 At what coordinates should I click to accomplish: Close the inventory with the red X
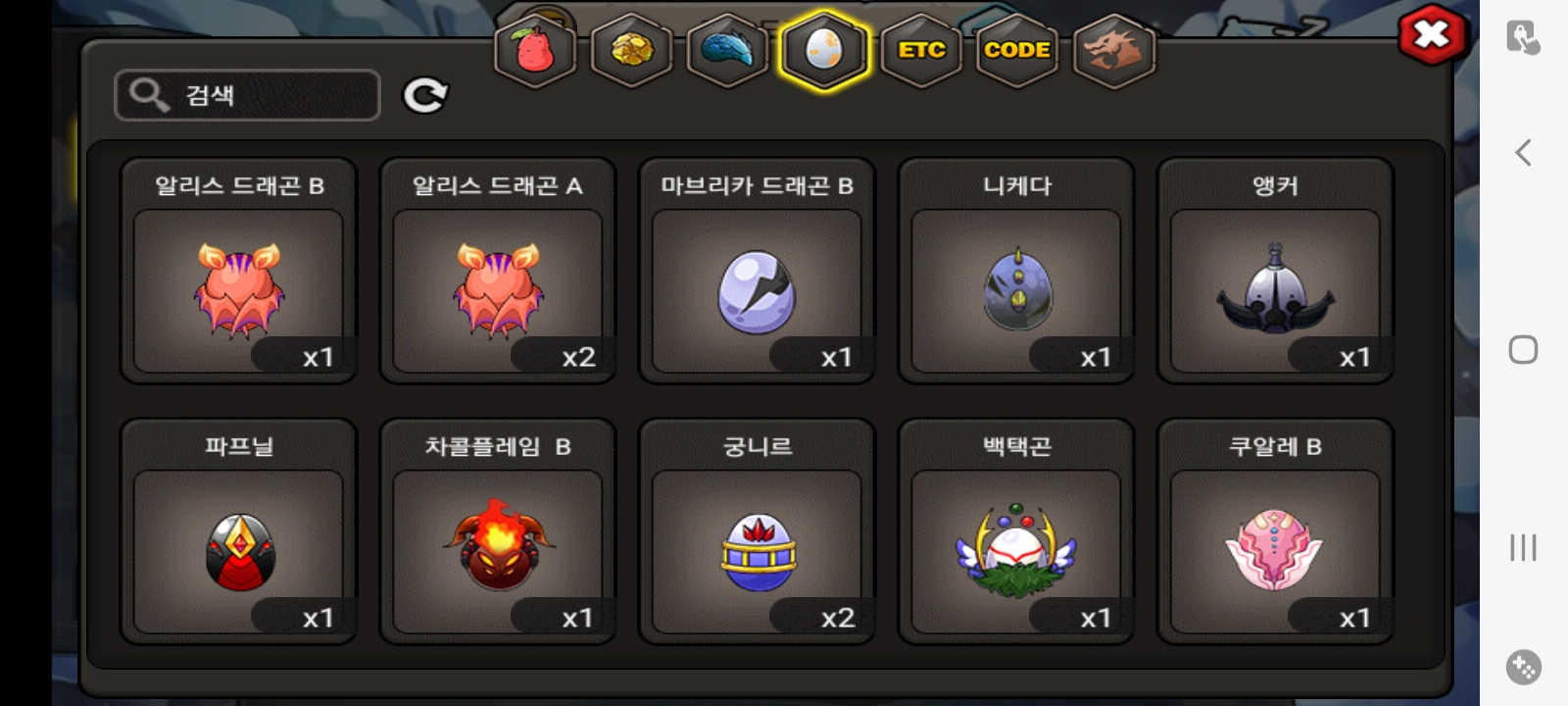[x=1432, y=35]
